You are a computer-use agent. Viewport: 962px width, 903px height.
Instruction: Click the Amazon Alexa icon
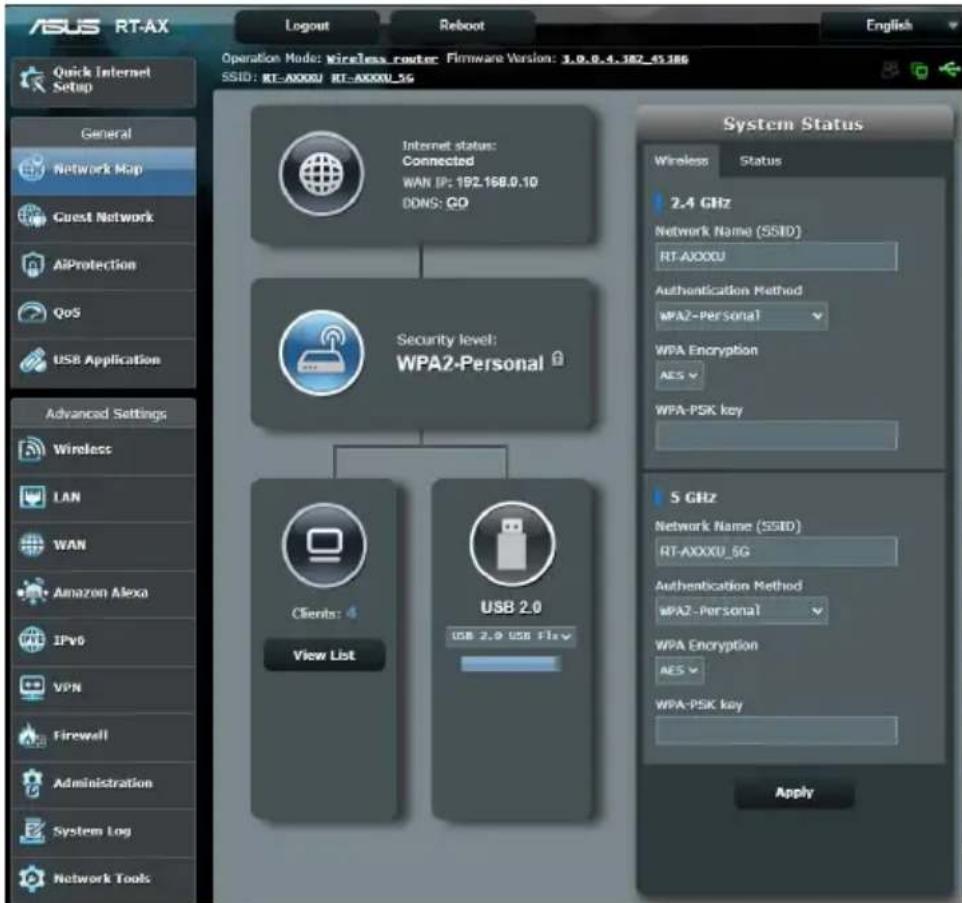pos(32,592)
